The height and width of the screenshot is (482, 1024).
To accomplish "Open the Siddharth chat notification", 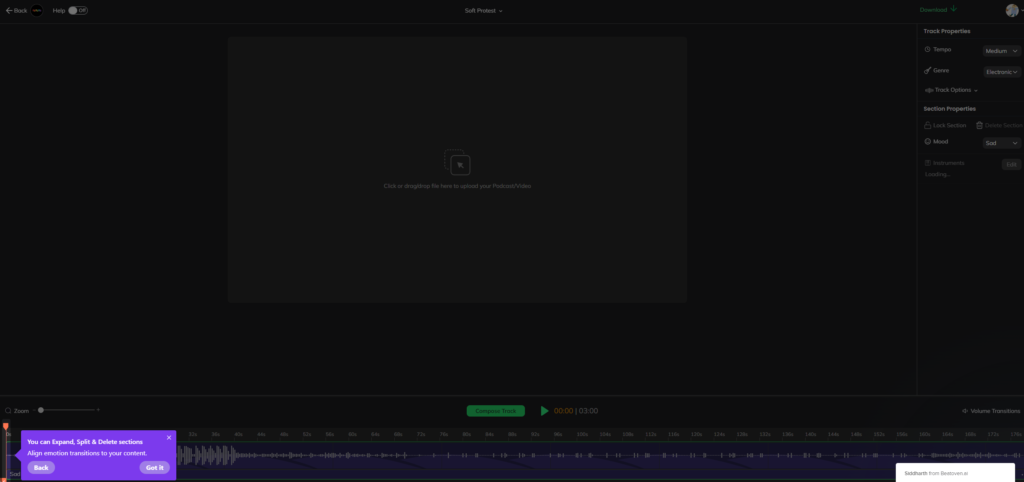I will pos(955,473).
